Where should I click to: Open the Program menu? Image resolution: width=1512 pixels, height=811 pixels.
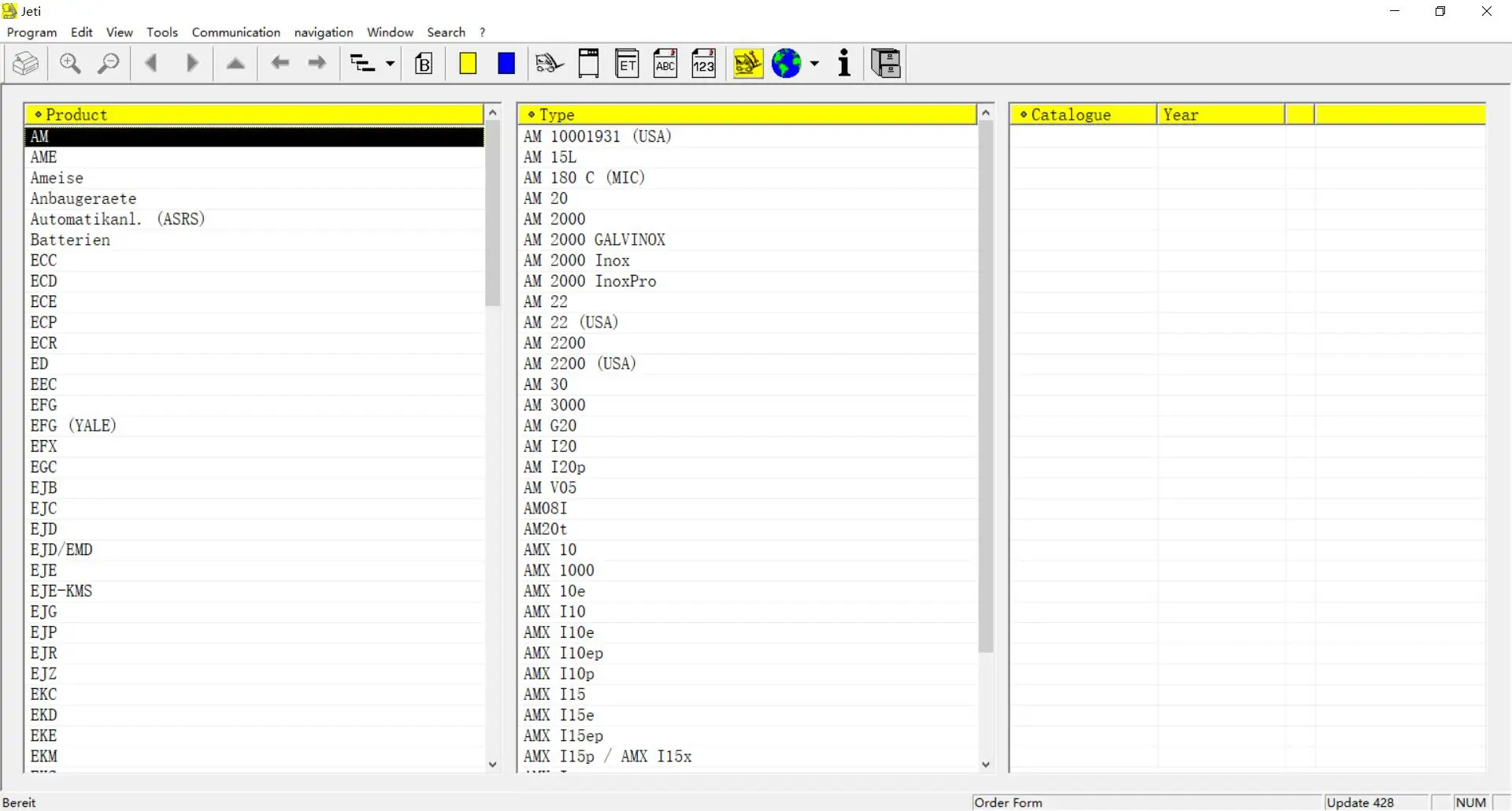(31, 32)
